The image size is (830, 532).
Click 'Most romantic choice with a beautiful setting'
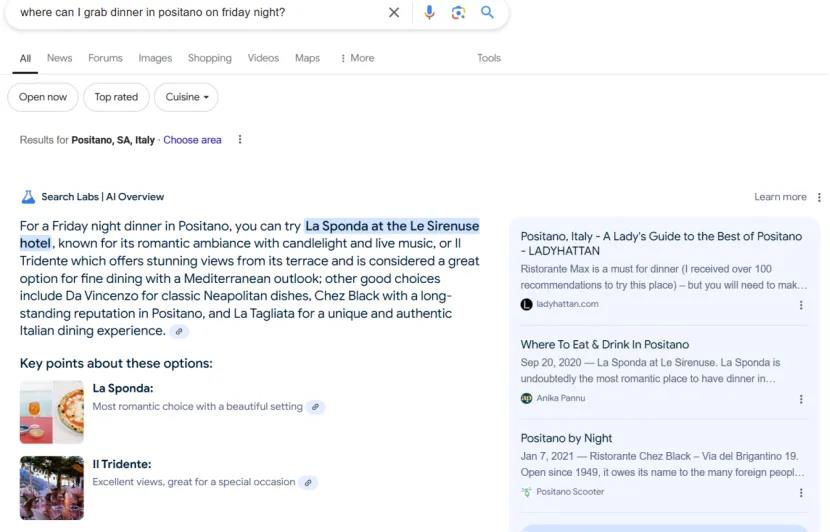tap(197, 407)
